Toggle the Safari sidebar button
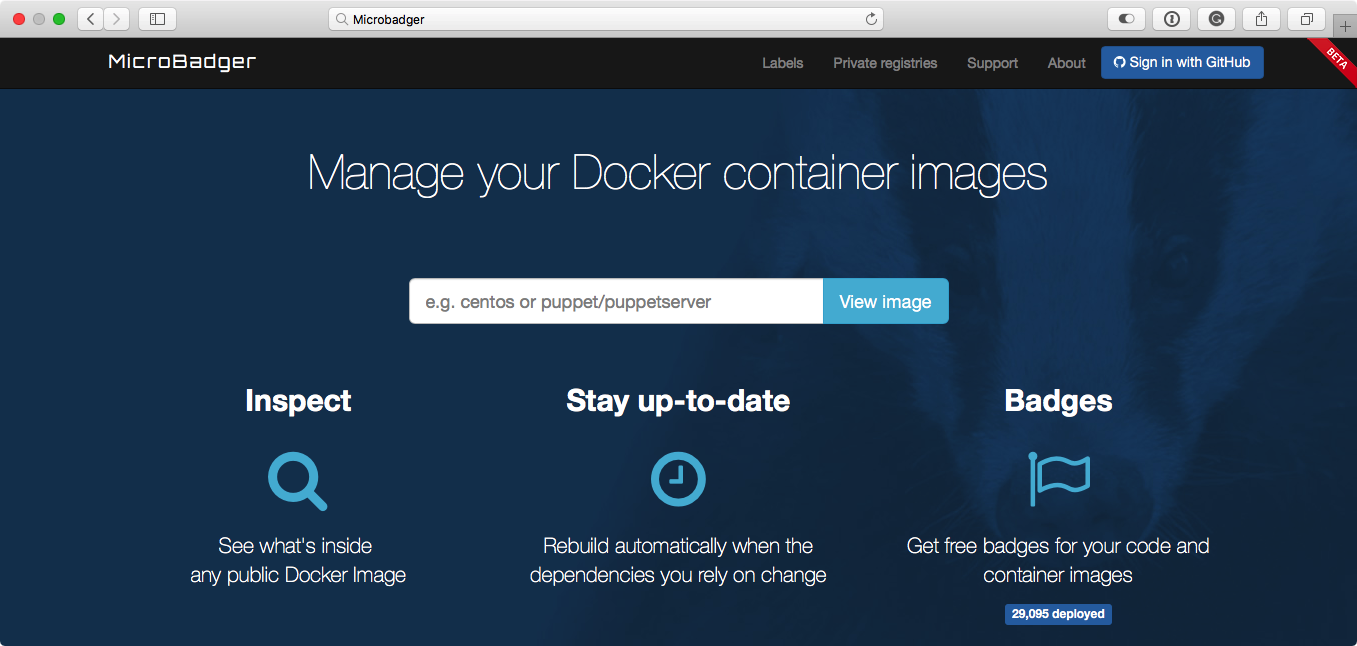The height and width of the screenshot is (646, 1357). click(157, 19)
